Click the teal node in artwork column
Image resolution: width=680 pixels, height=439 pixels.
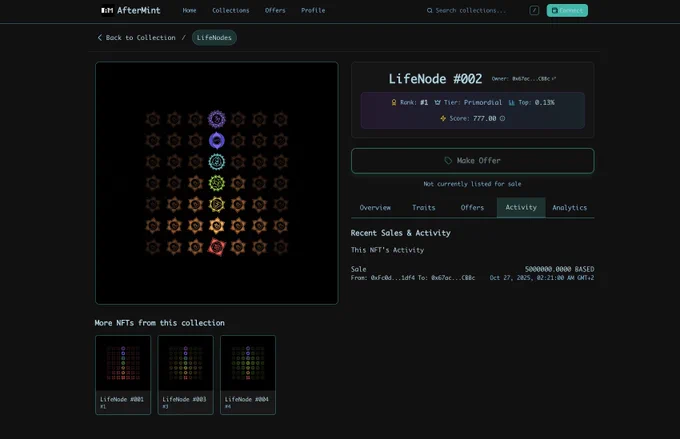(x=217, y=162)
